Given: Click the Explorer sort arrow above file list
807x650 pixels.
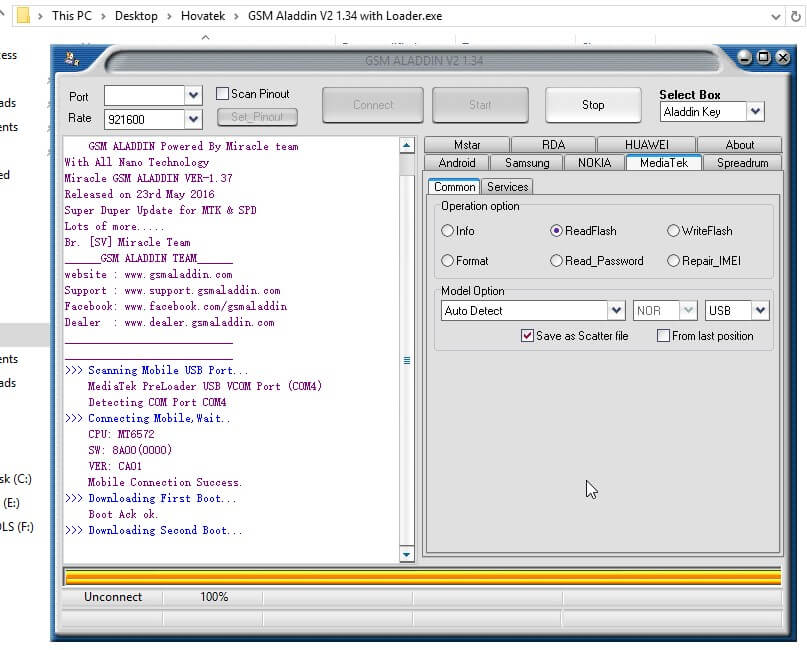Looking at the screenshot, I should [x=205, y=37].
